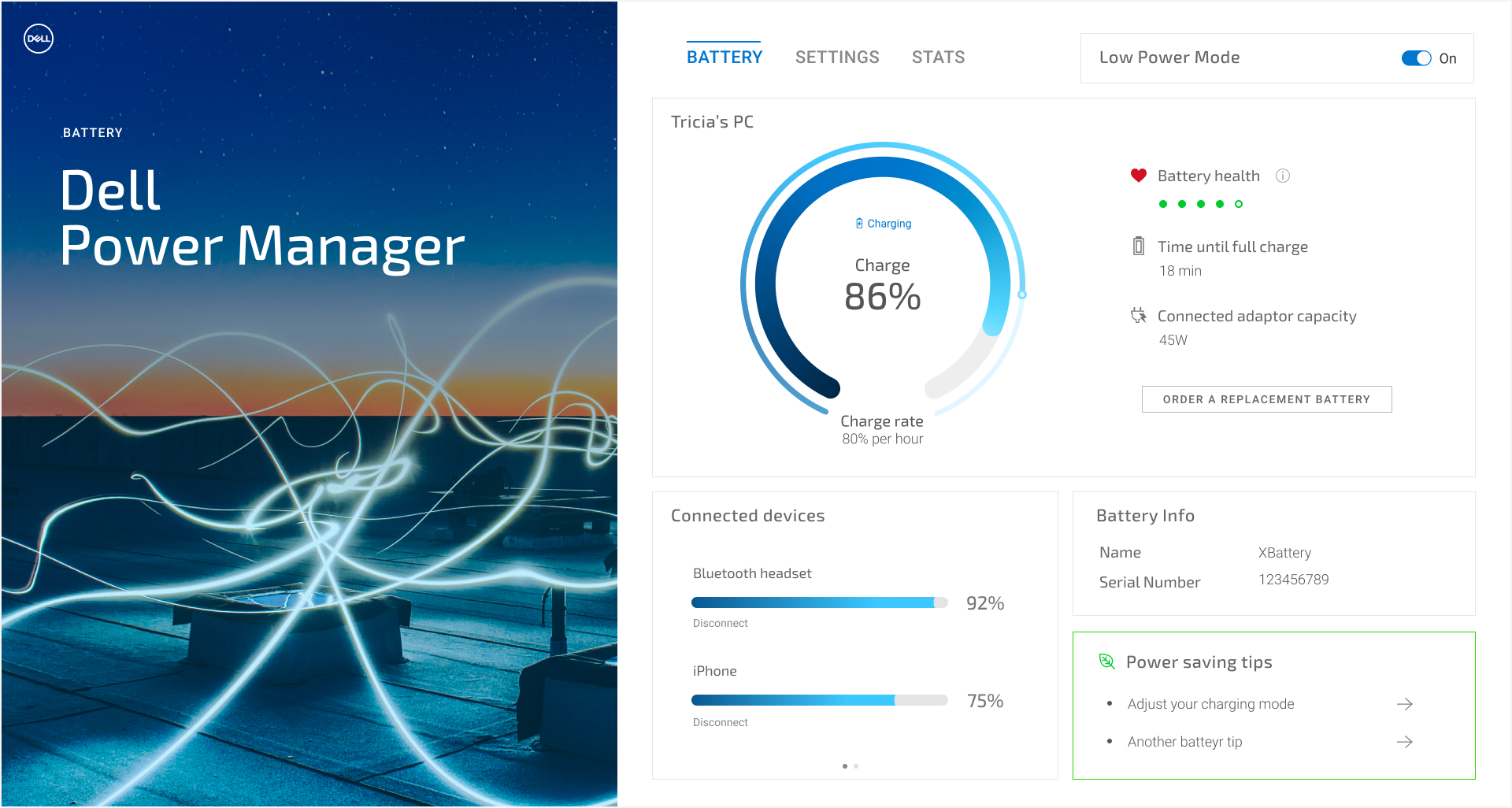Select first page dot in Connected devices
Screen dimensions: 1512x808
coord(845,766)
